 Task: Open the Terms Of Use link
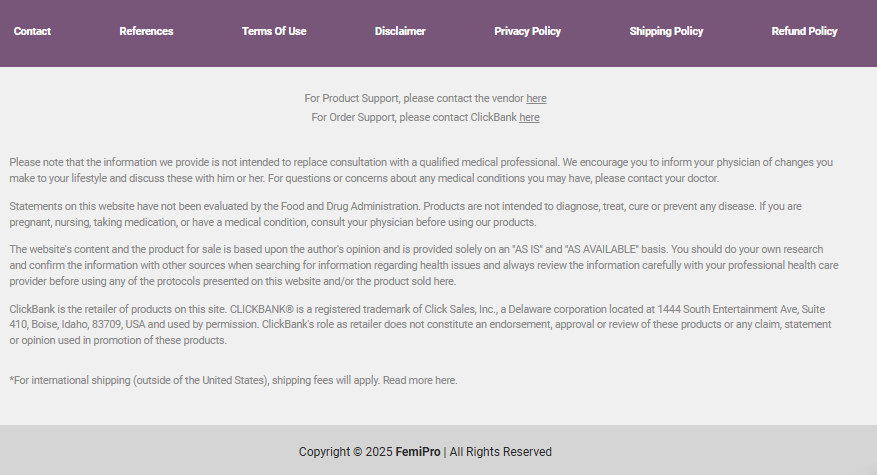274,31
